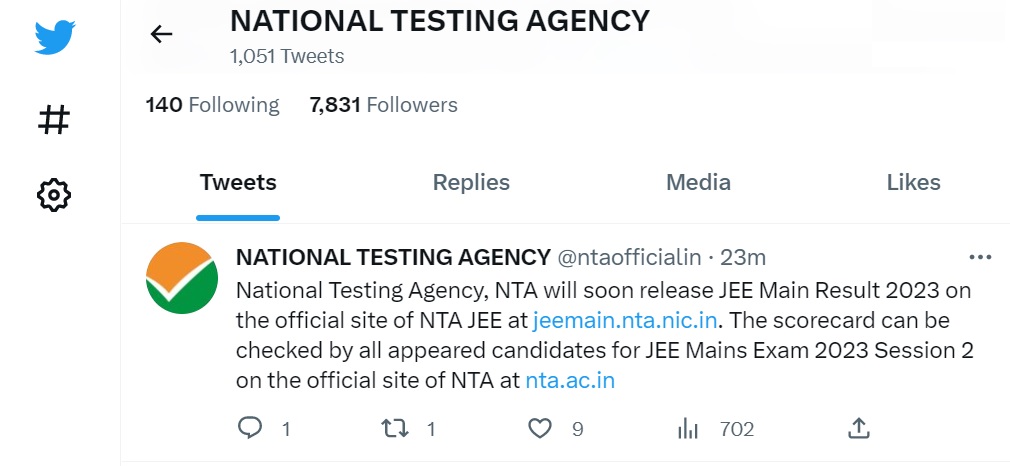The width and height of the screenshot is (1010, 466).
Task: Go back with the left arrow
Action: pos(161,34)
